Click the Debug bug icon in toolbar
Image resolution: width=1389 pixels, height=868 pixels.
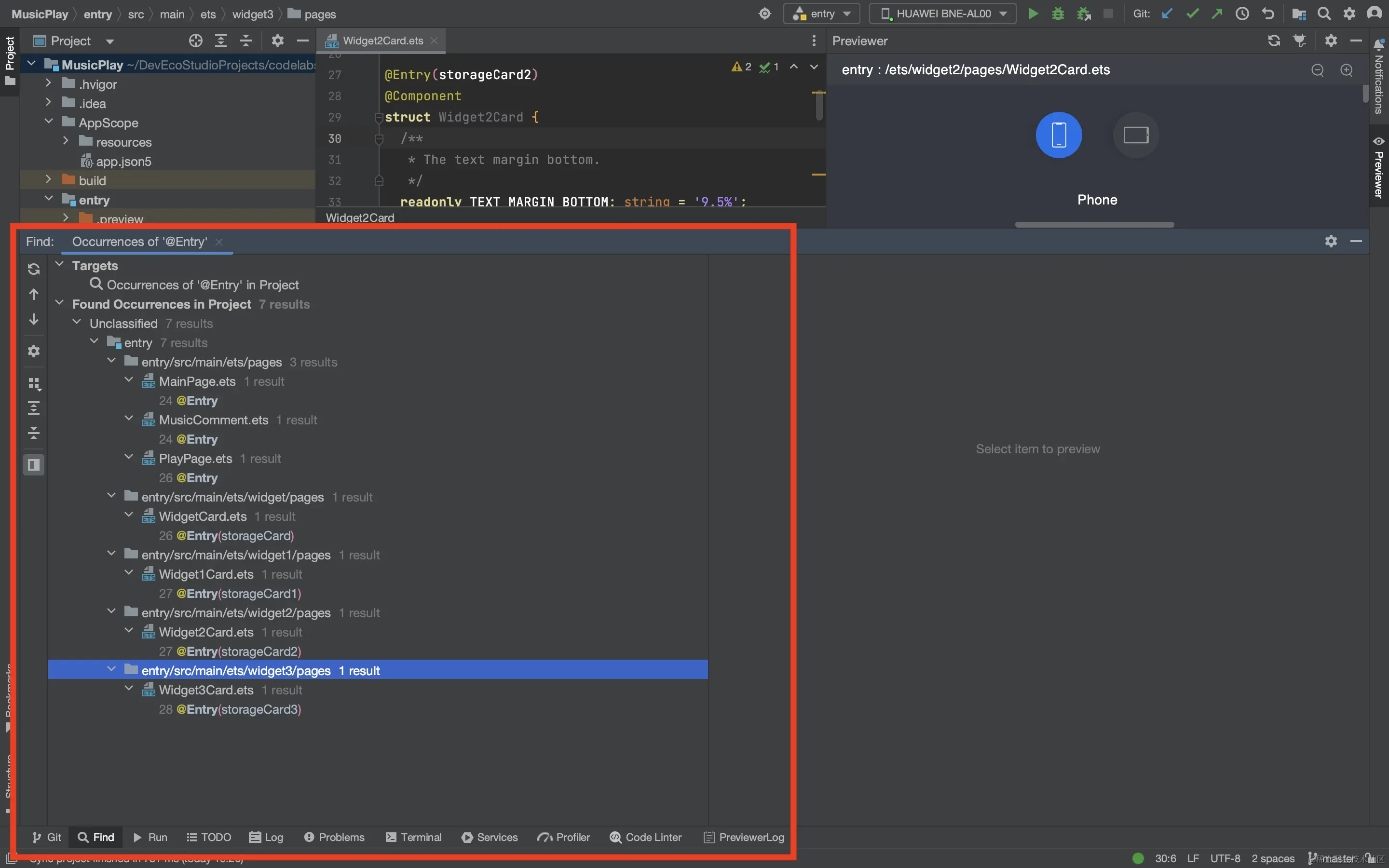click(x=1058, y=14)
